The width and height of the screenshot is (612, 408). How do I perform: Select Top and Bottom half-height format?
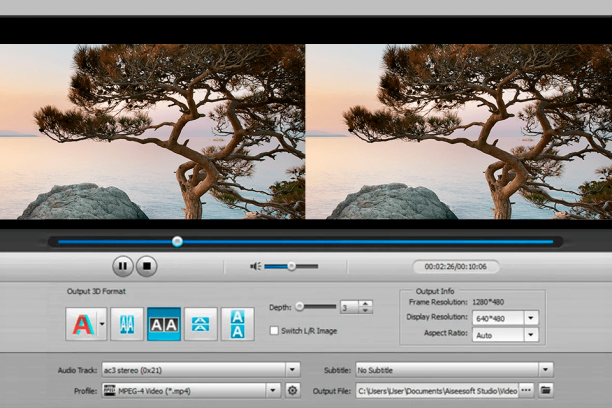201,324
